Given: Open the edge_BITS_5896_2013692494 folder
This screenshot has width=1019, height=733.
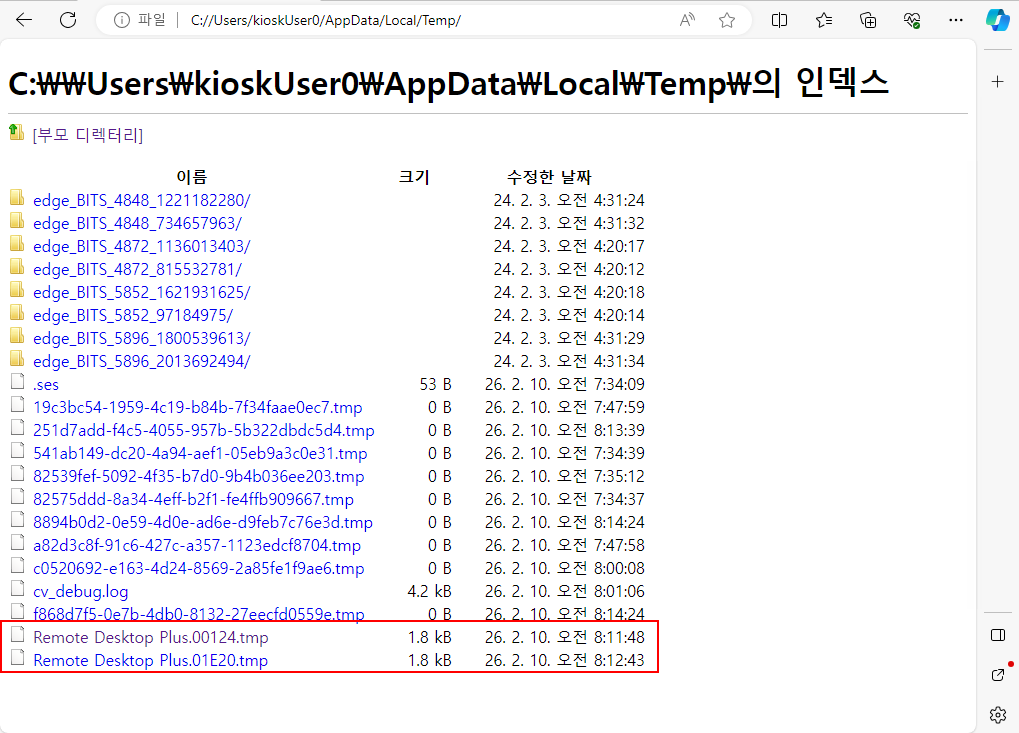Looking at the screenshot, I should [x=141, y=361].
